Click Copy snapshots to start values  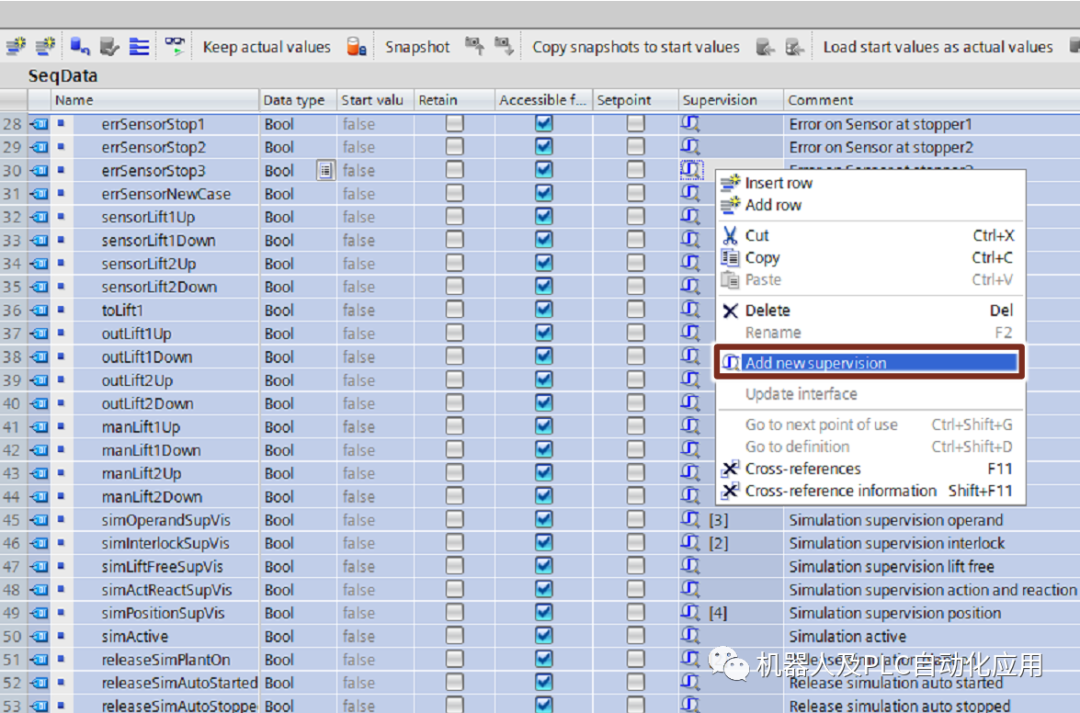click(x=635, y=47)
